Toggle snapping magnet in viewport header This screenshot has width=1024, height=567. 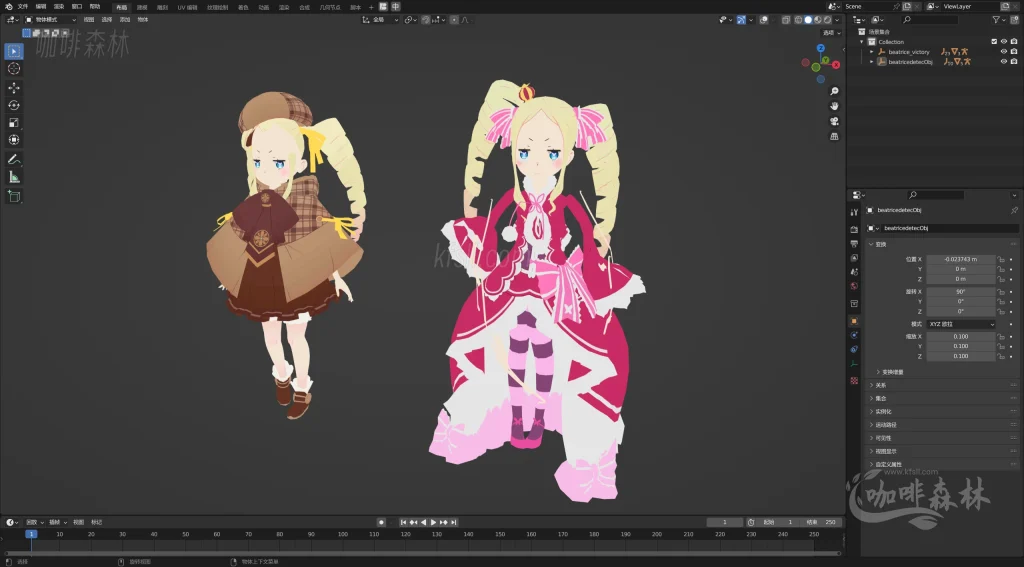click(426, 20)
